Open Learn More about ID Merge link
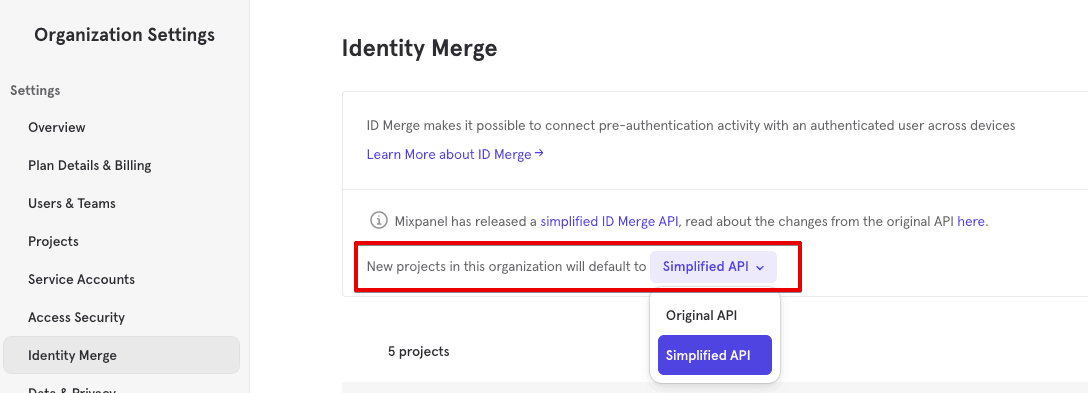Viewport: 1088px width, 393px height. click(455, 154)
